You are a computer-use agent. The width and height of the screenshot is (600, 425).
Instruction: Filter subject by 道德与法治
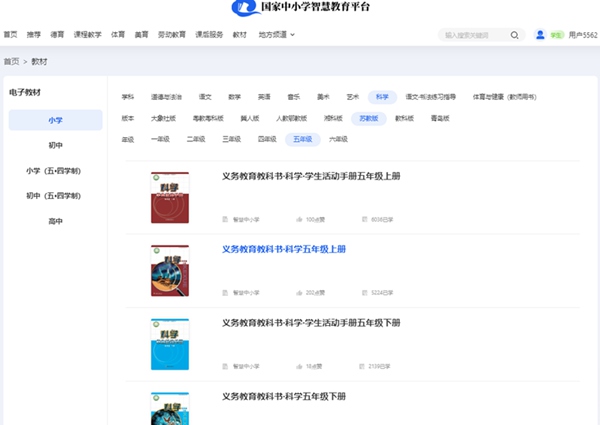pyautogui.click(x=166, y=97)
